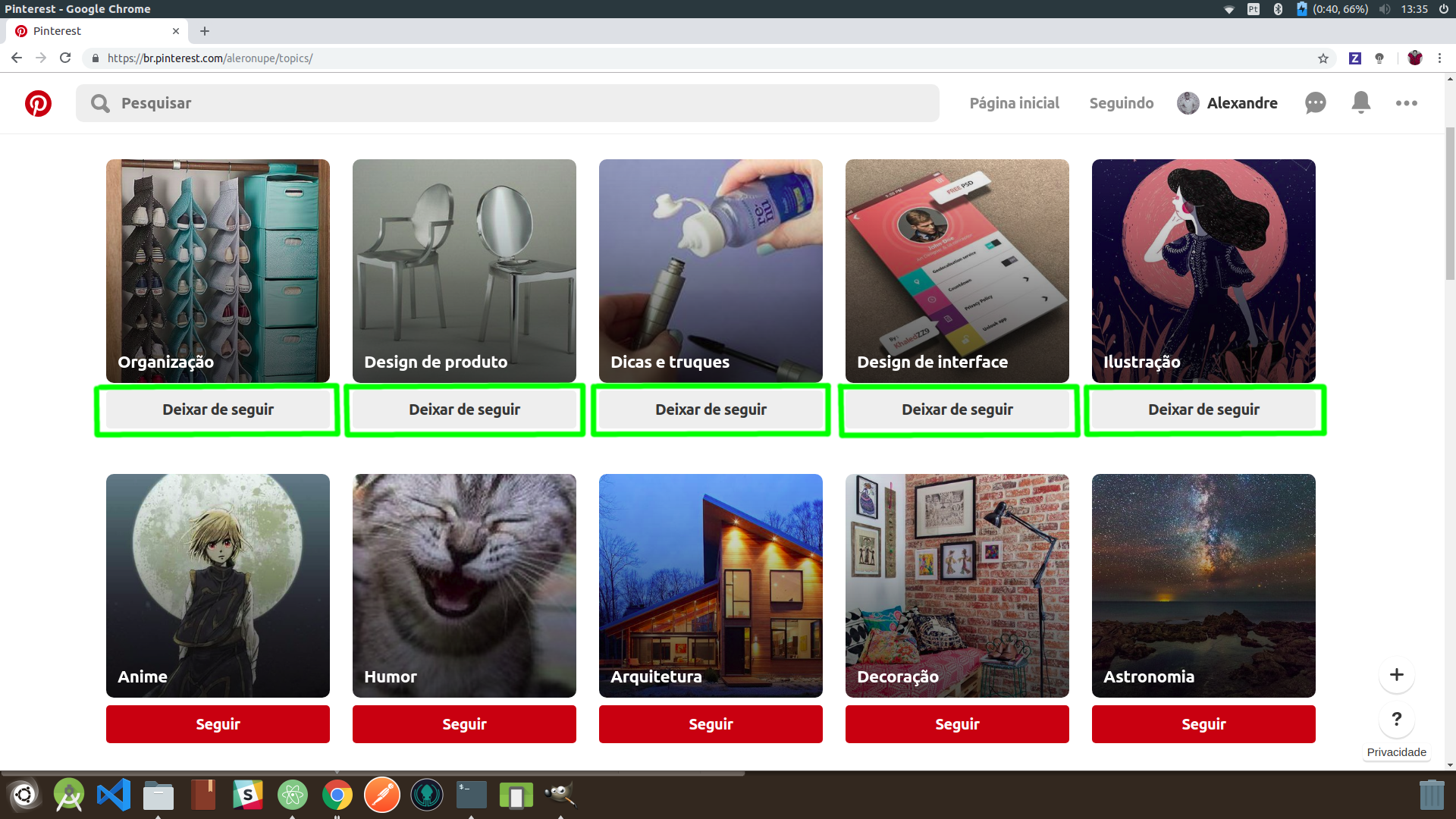
Task: Unfollow the Organização topic
Action: 218,409
